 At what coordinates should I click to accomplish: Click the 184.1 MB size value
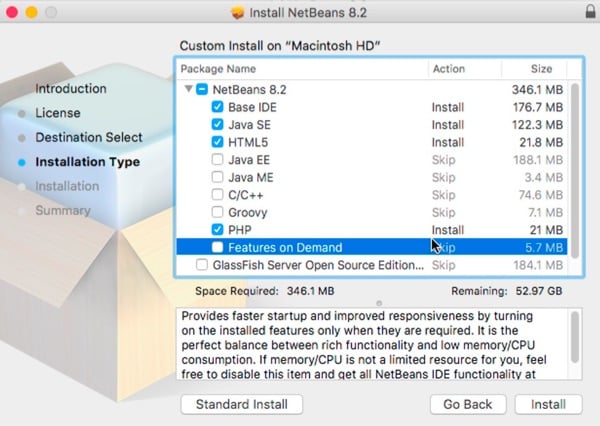[538, 265]
